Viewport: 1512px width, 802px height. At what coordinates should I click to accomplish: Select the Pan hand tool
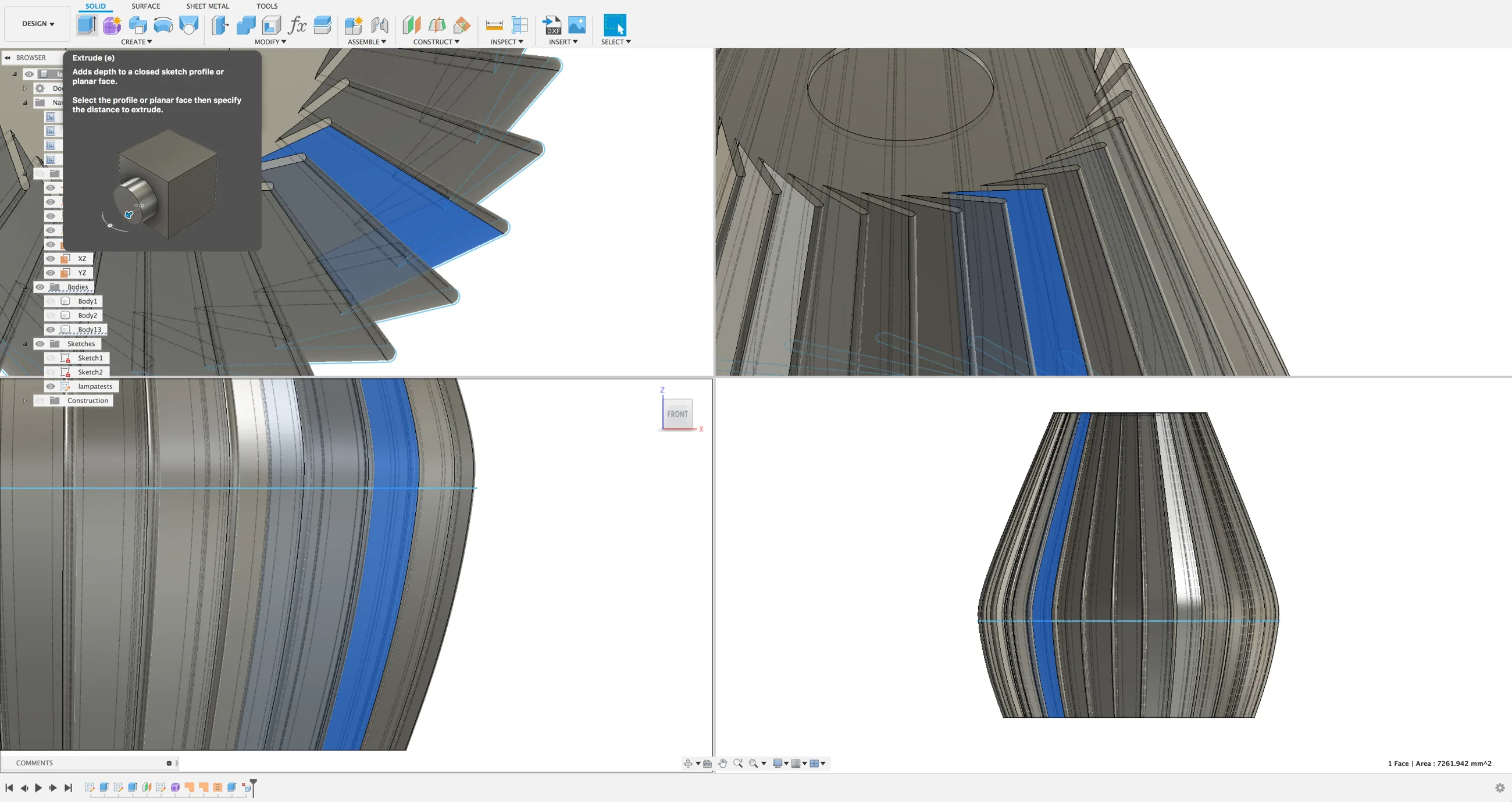(722, 763)
